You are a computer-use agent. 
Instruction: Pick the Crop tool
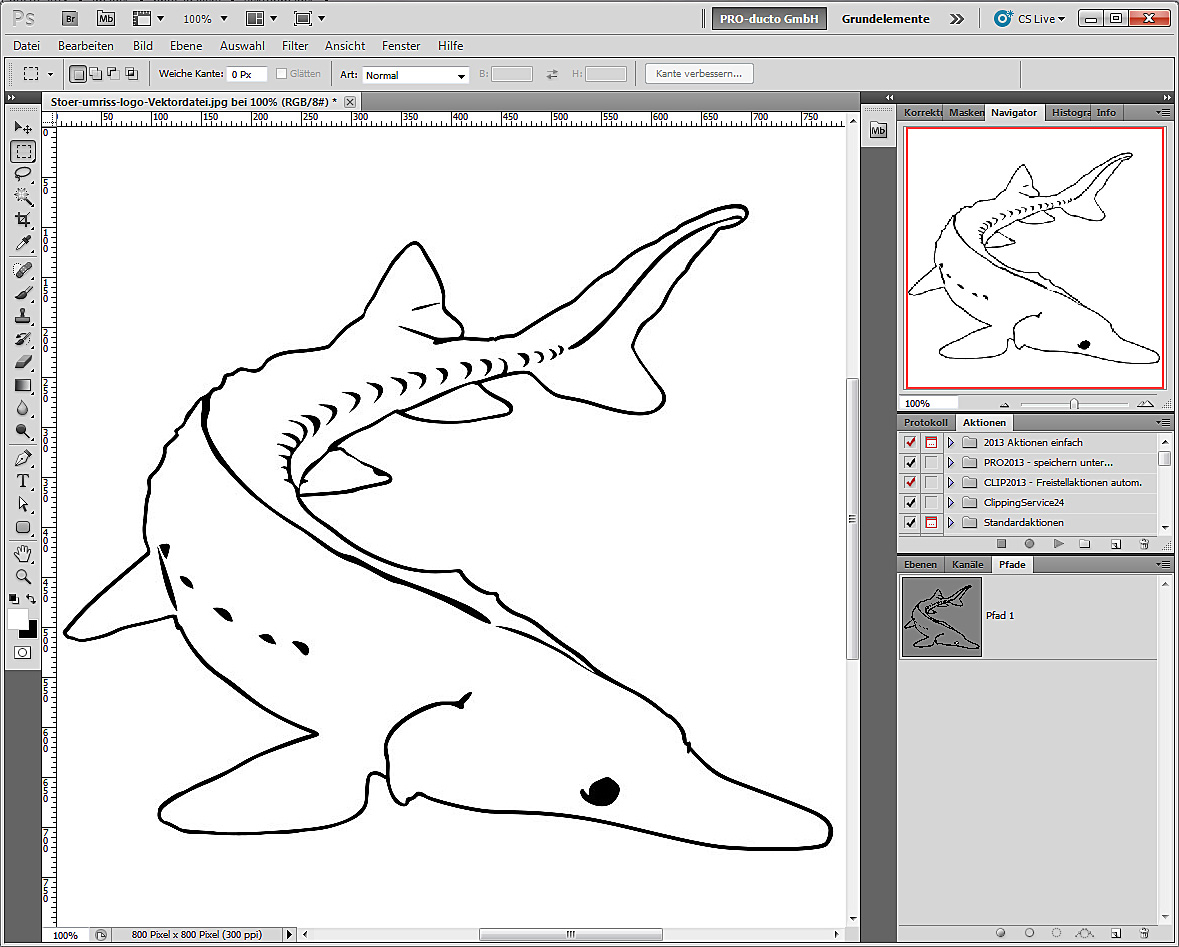coord(23,220)
